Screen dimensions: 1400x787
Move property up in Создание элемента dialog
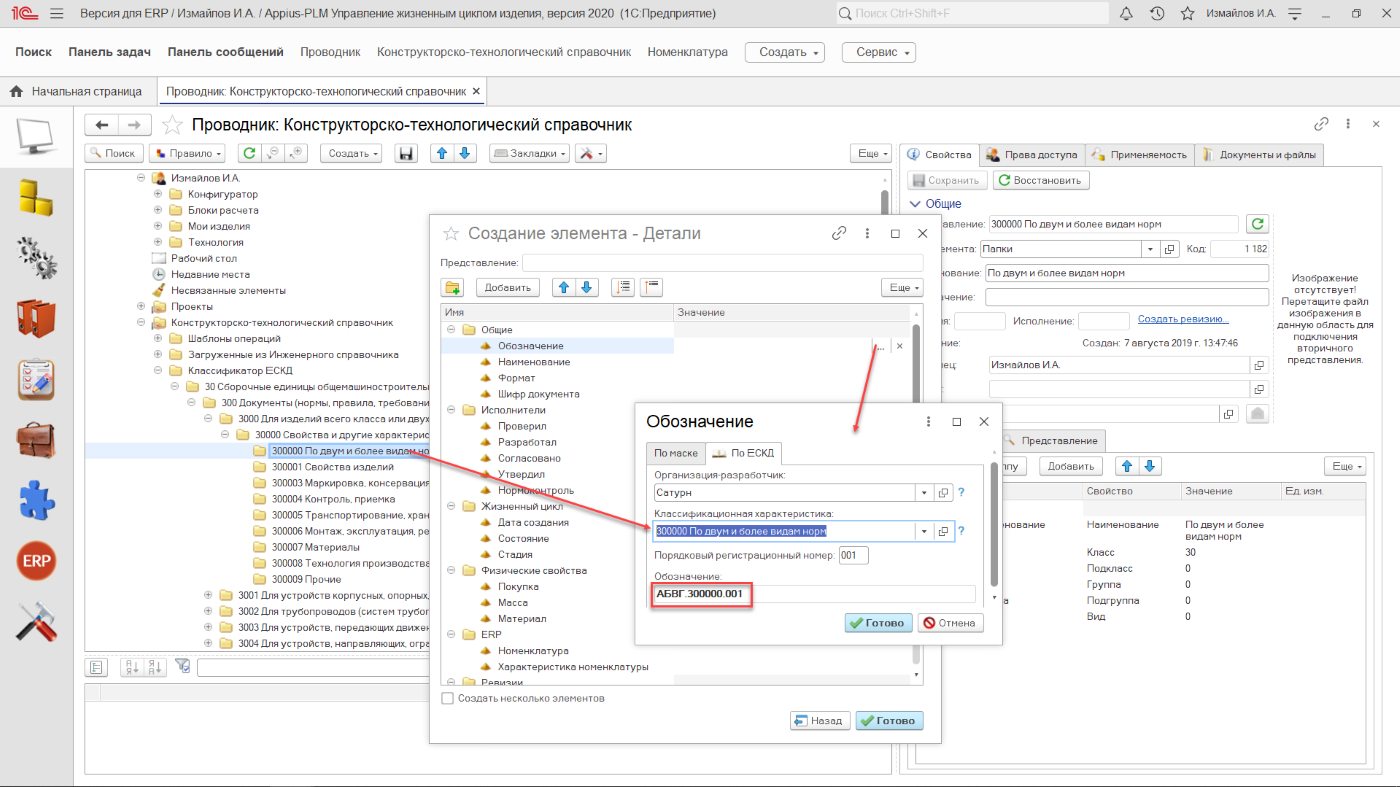pos(564,287)
